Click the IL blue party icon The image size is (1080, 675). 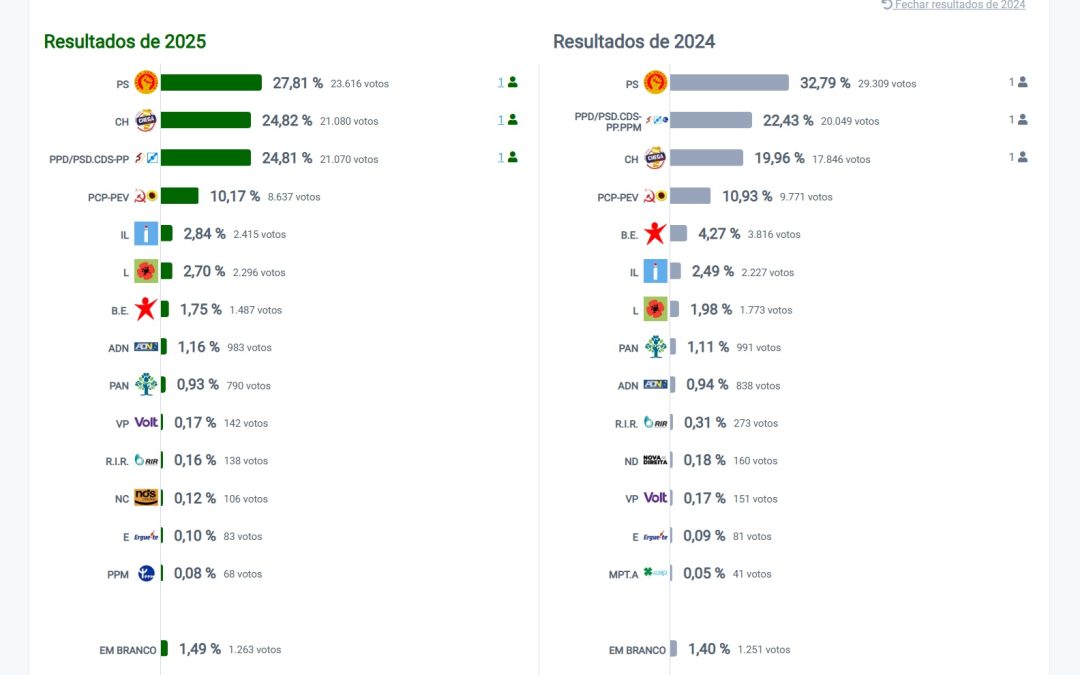tap(146, 233)
